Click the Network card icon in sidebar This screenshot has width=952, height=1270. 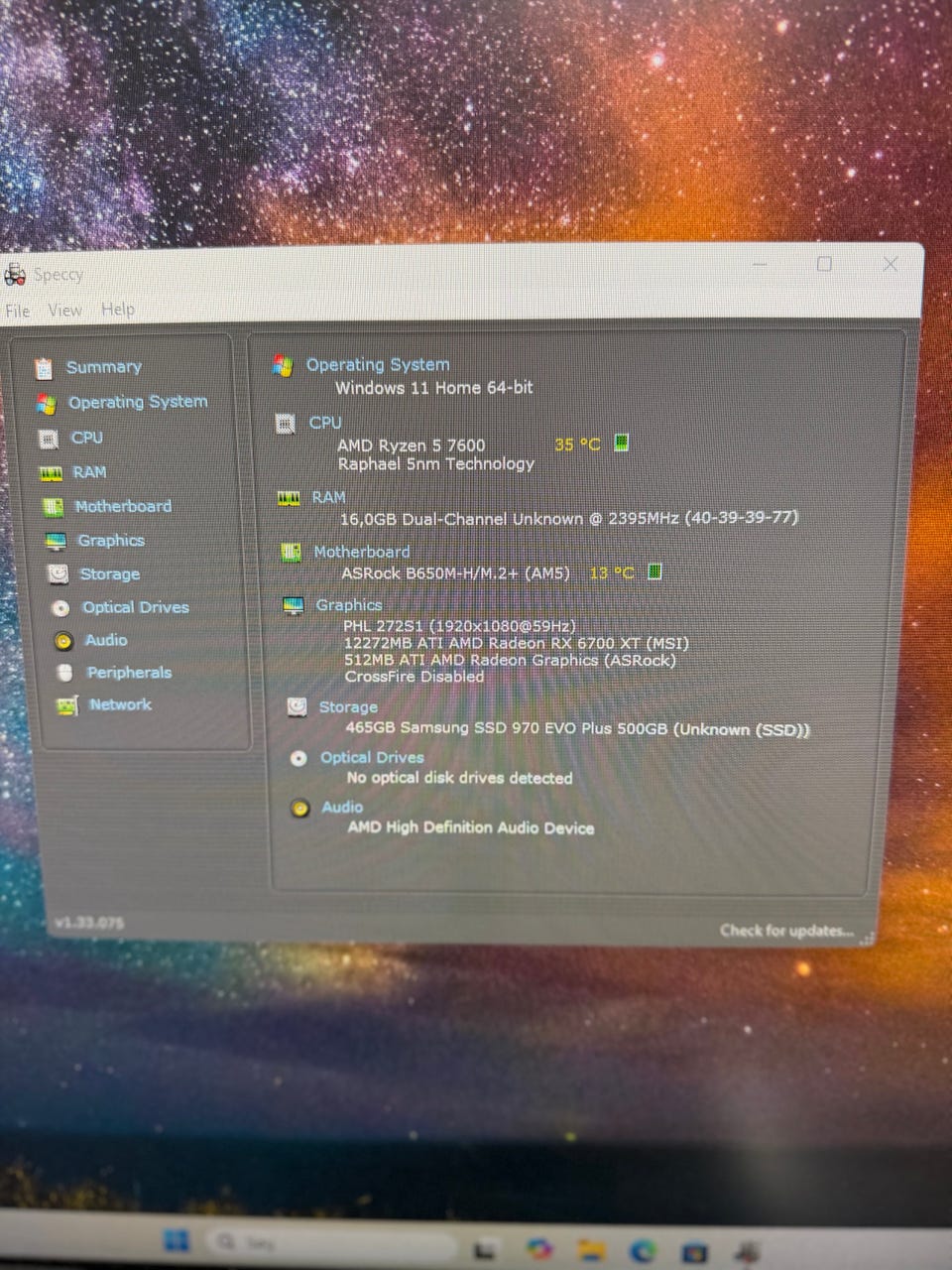pyautogui.click(x=67, y=706)
